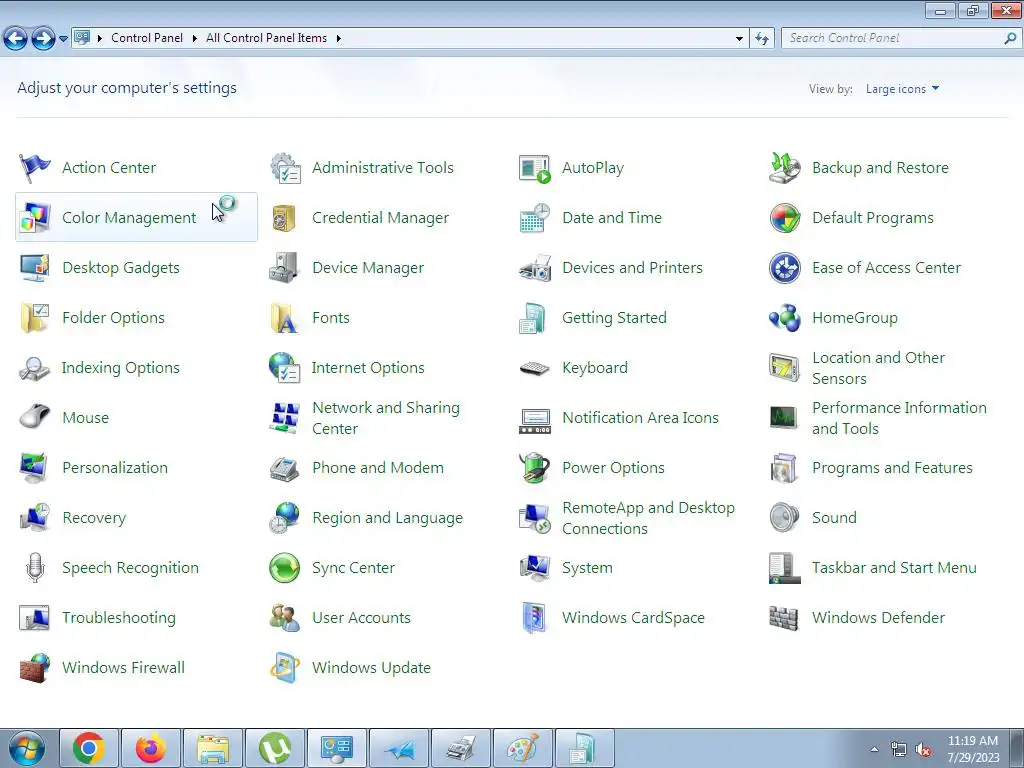Open the Troubleshooting link

click(119, 618)
